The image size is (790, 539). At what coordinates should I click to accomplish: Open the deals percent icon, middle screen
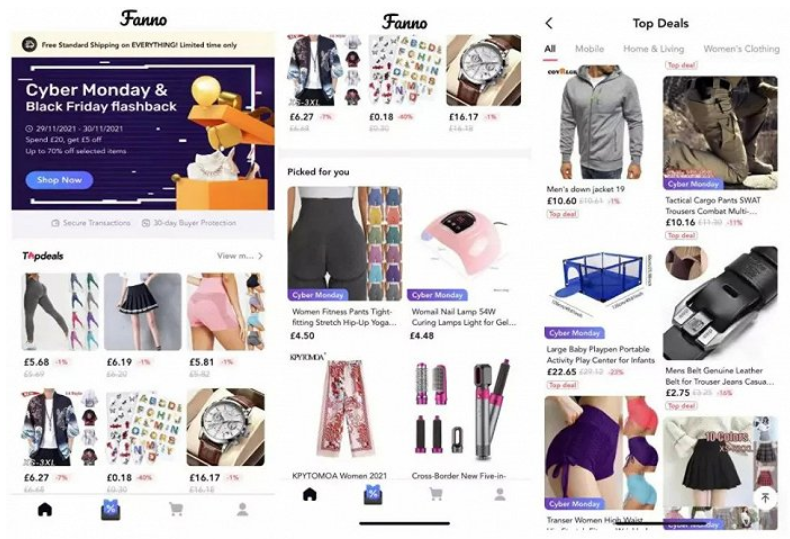(372, 494)
